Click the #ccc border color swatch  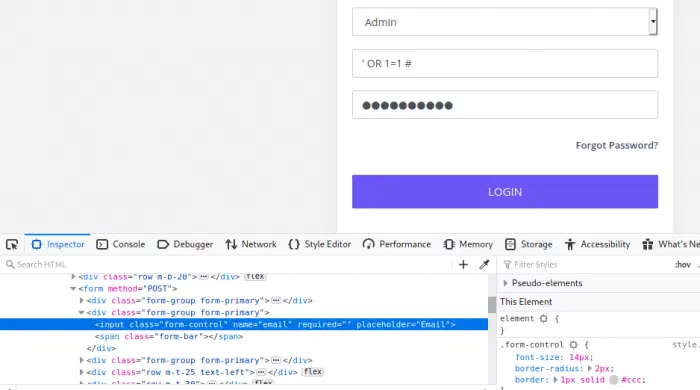pos(614,380)
